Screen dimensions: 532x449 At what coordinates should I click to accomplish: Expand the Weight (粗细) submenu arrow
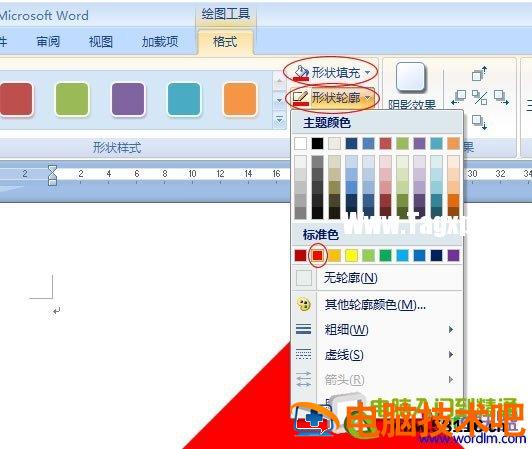[x=451, y=329]
